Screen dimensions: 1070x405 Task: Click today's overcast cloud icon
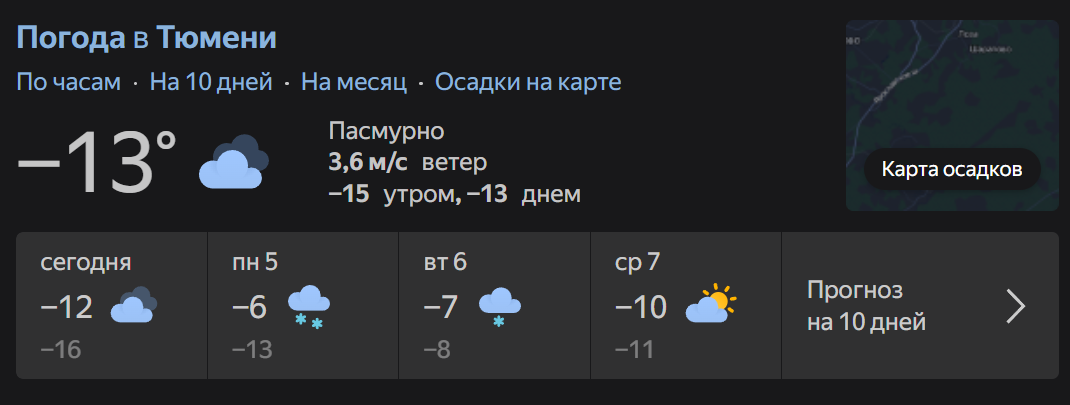pyautogui.click(x=133, y=305)
